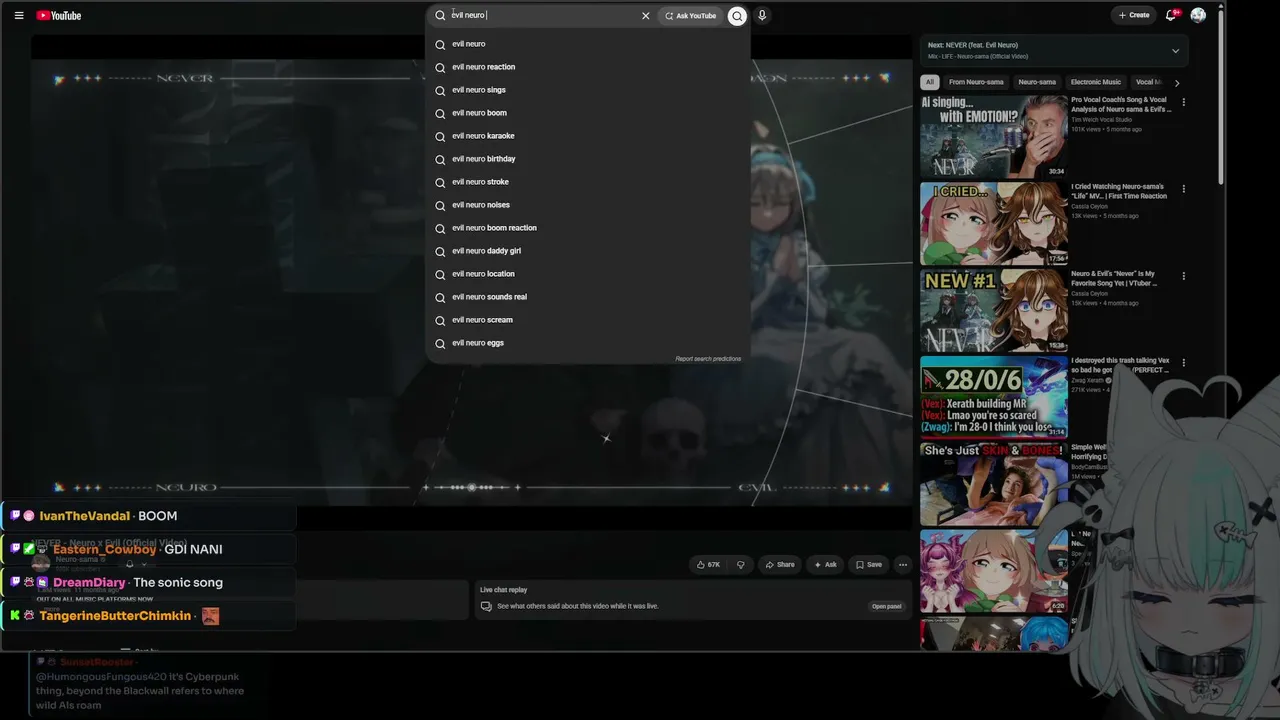Viewport: 1280px width, 720px height.
Task: Open the account avatar menu
Action: coord(1198,15)
